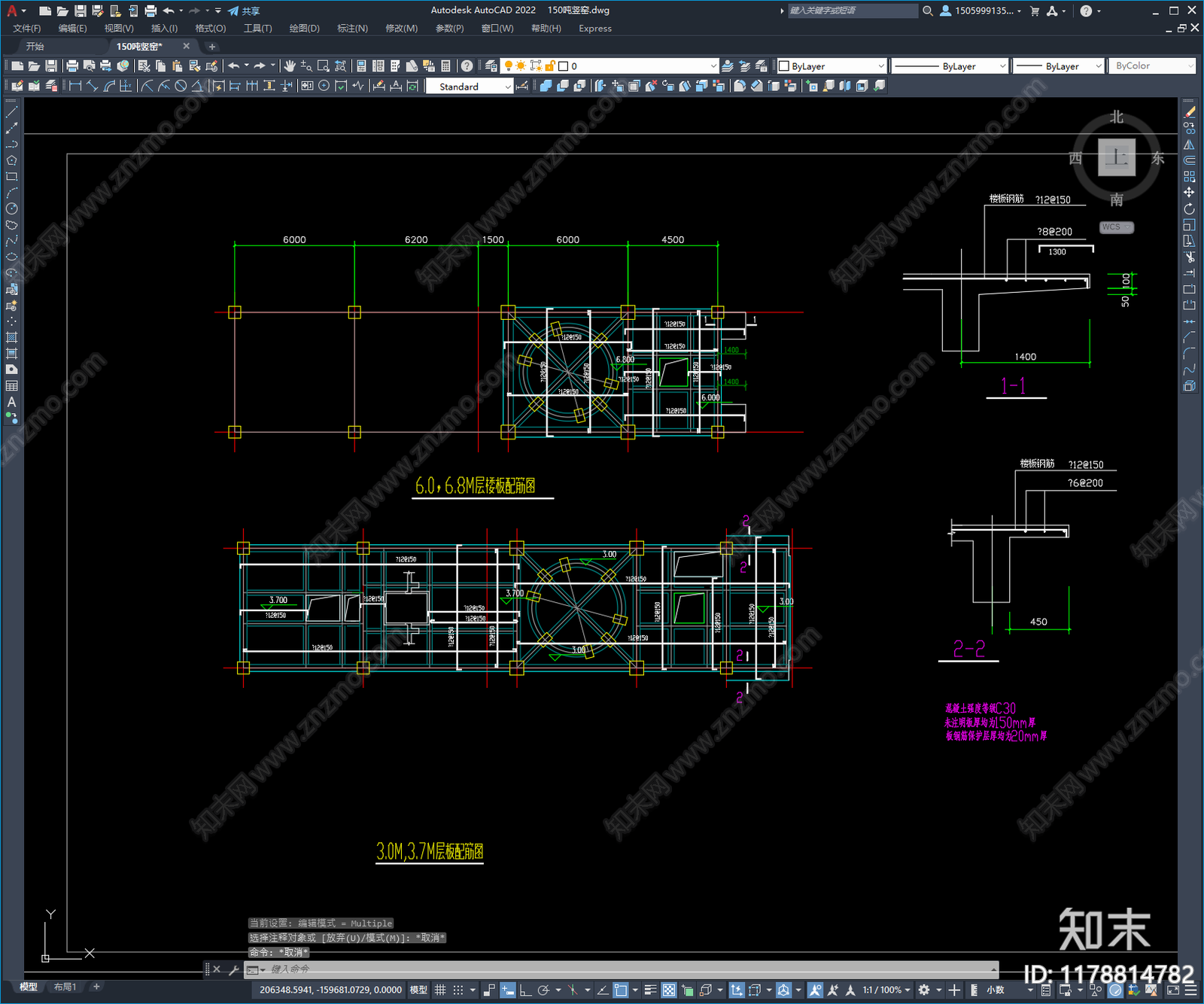Screen dimensions: 1204x1004
Task: Select the Hatch tool in the draw toolbar
Action: 11,337
